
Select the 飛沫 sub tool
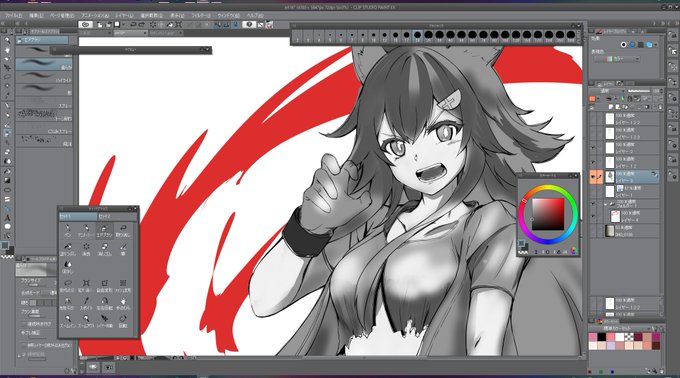coord(44,140)
